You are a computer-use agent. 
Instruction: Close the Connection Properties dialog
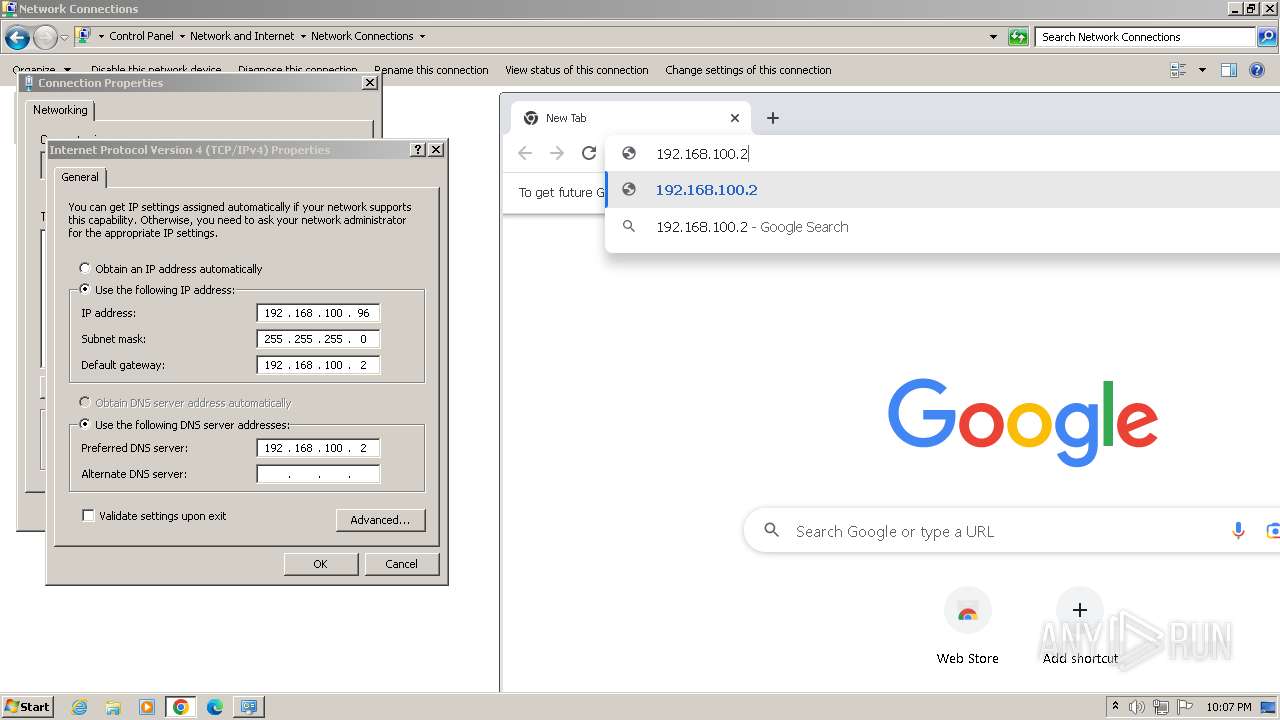369,83
